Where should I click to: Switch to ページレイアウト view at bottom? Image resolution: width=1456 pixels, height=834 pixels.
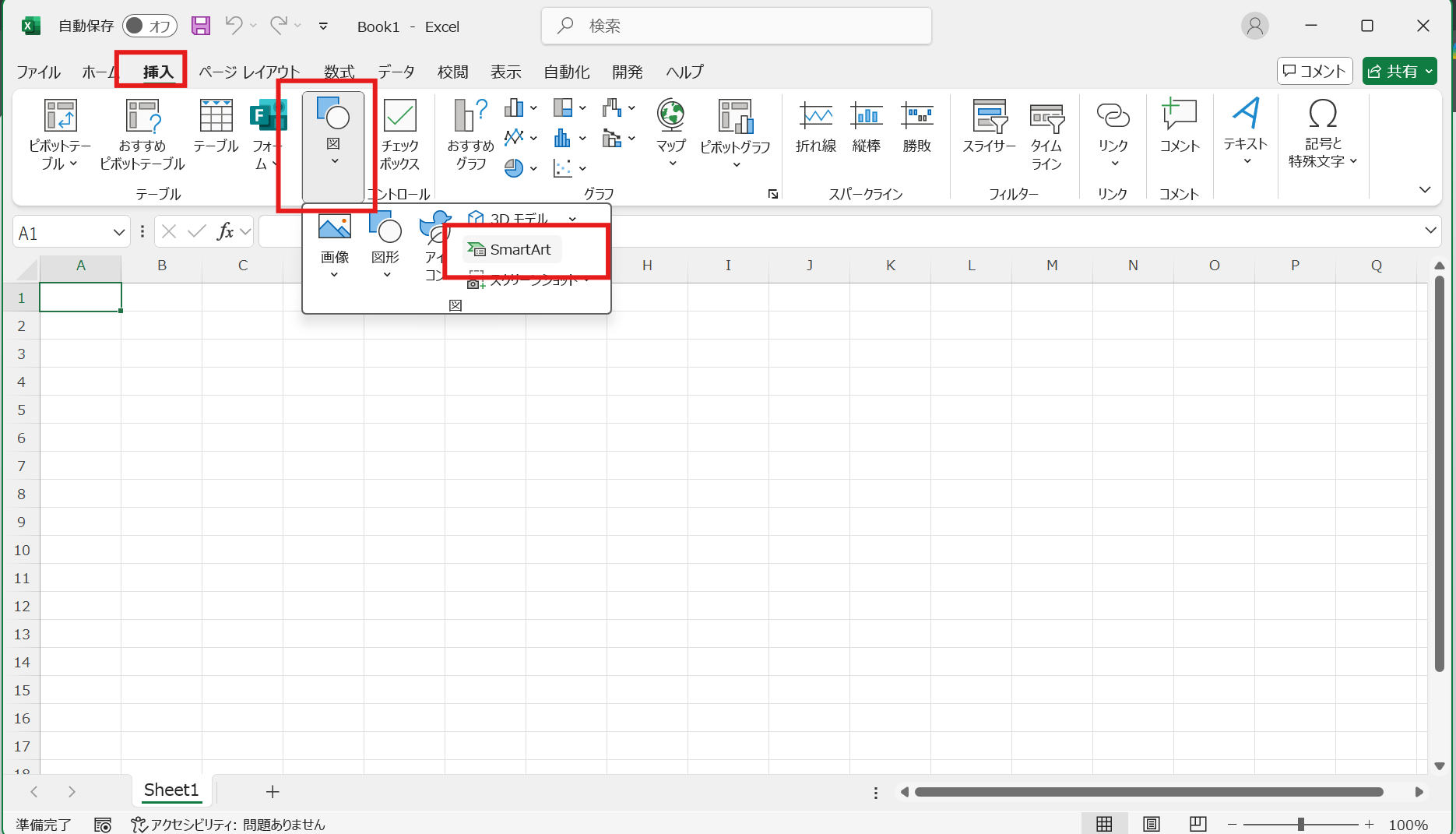1152,823
